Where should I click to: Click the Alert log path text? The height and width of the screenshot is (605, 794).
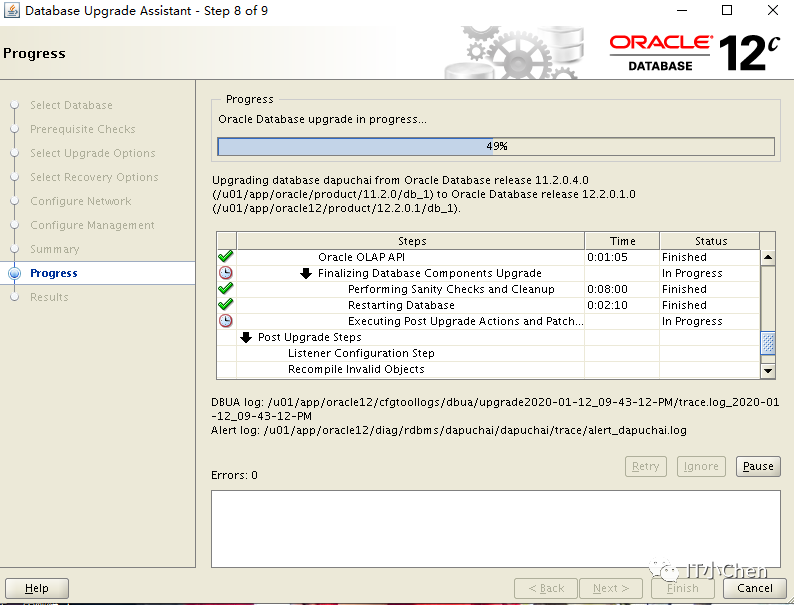(x=449, y=430)
